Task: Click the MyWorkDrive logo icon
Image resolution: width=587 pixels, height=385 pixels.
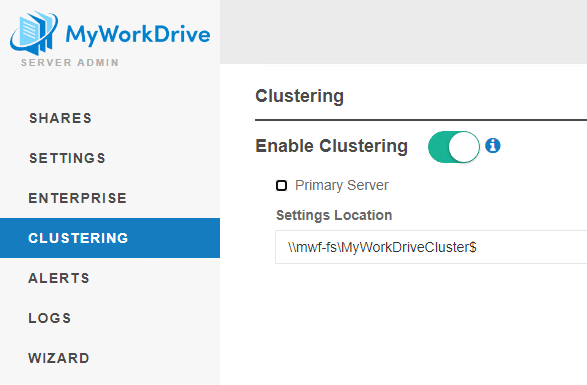Action: click(x=34, y=33)
